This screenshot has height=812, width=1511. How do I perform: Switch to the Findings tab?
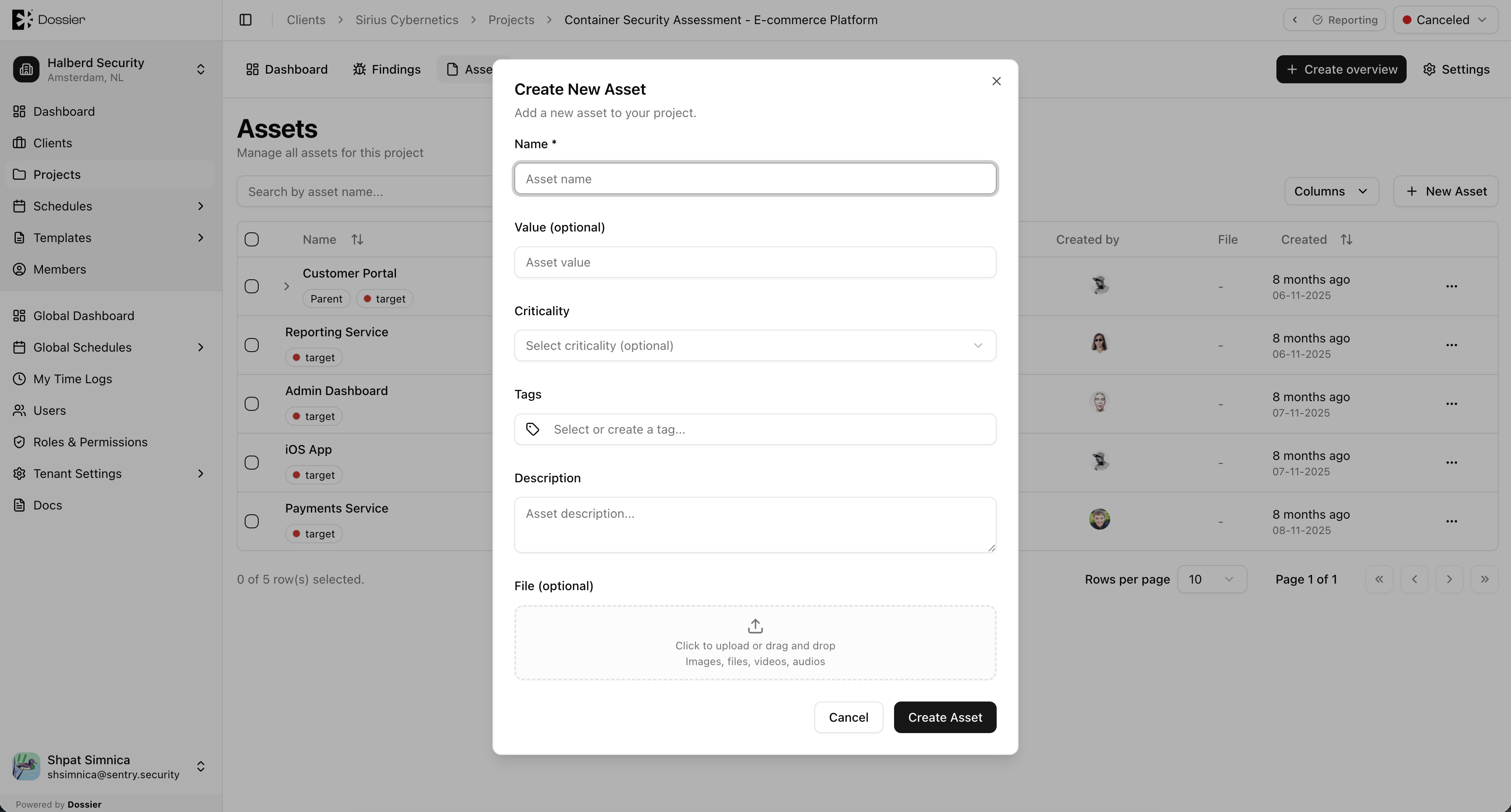tap(387, 69)
